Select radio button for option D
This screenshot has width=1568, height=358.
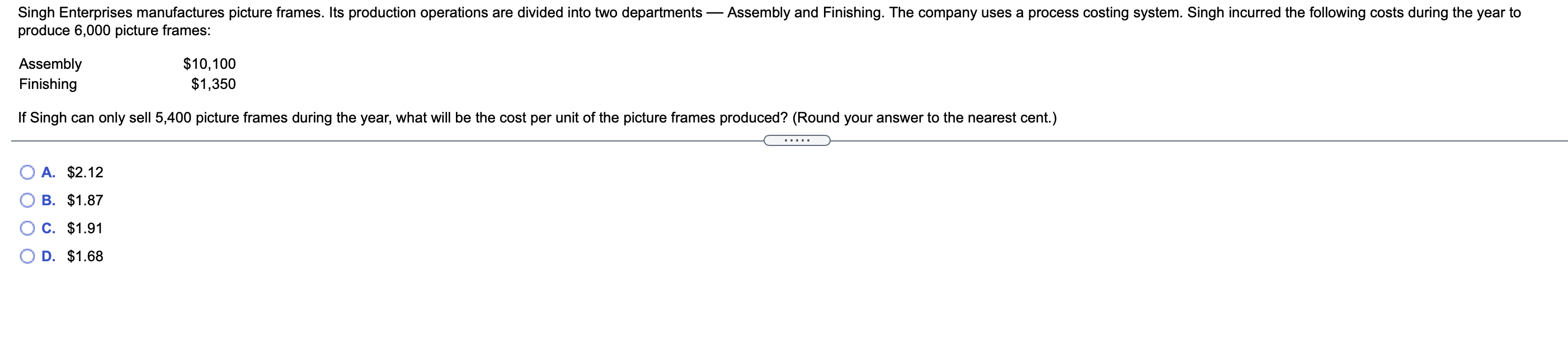click(27, 256)
